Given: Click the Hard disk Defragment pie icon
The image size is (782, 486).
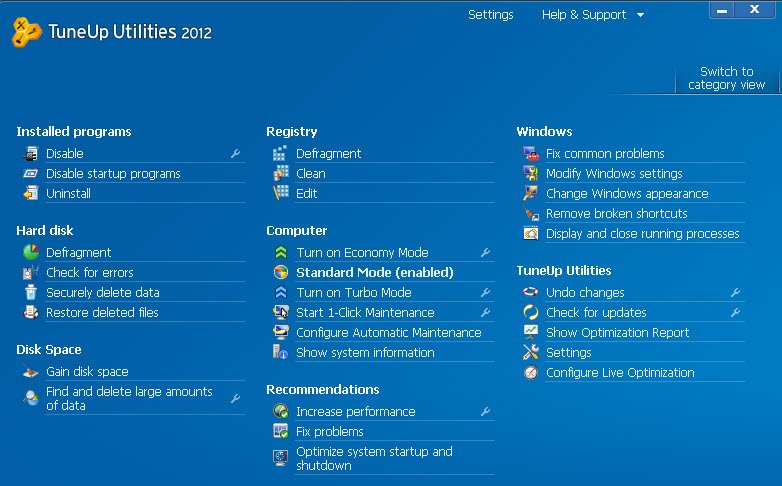Looking at the screenshot, I should 31,252.
